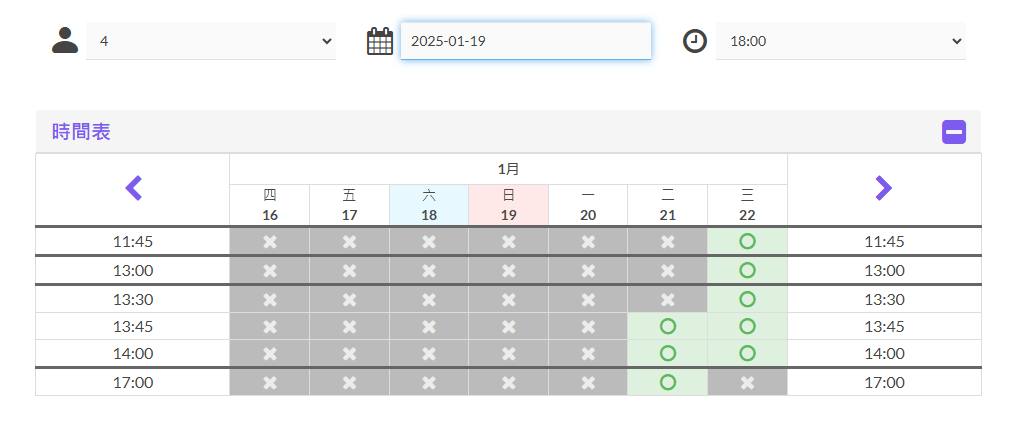This screenshot has height=442, width=1021.
Task: Select available 11:45 slot on Wednesday 22
Action: 748,242
